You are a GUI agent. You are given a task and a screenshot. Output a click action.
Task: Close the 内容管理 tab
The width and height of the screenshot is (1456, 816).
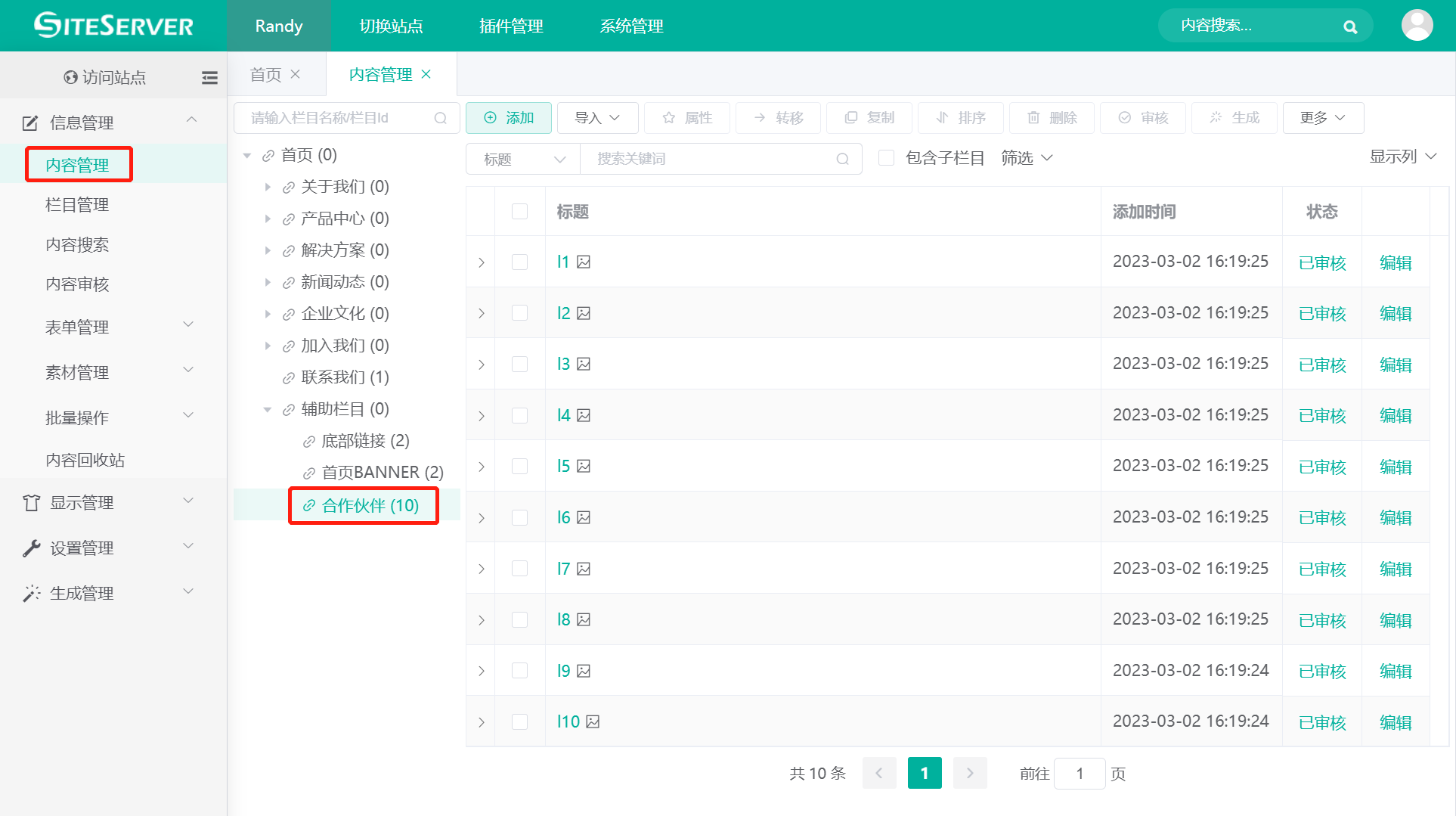coord(426,74)
